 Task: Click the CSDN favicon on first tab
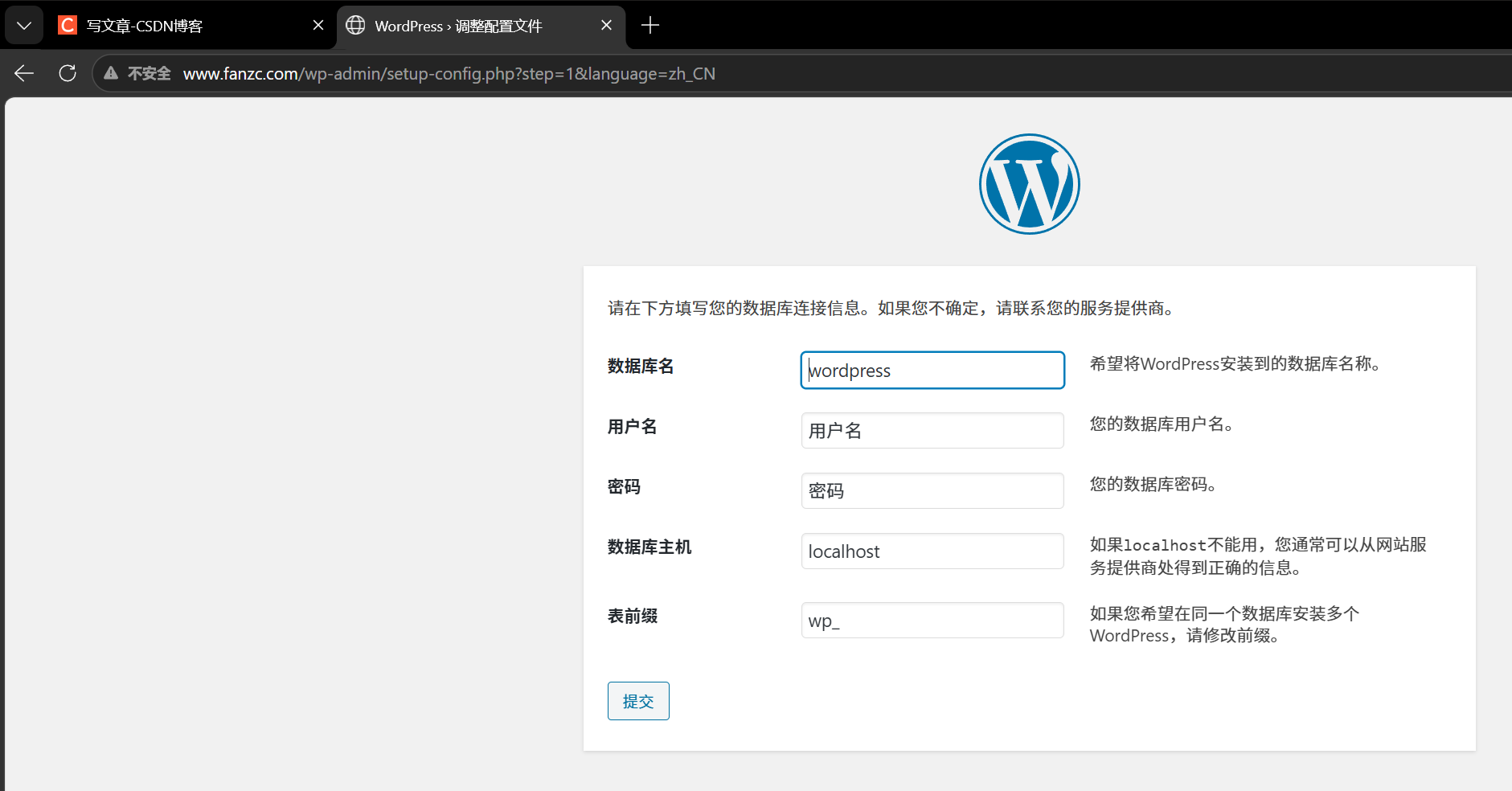68,26
